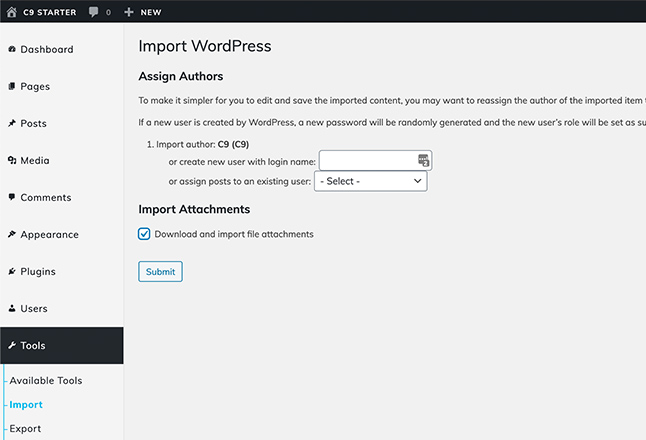Open the Comments menu item
Image resolution: width=646 pixels, height=440 pixels.
click(46, 198)
